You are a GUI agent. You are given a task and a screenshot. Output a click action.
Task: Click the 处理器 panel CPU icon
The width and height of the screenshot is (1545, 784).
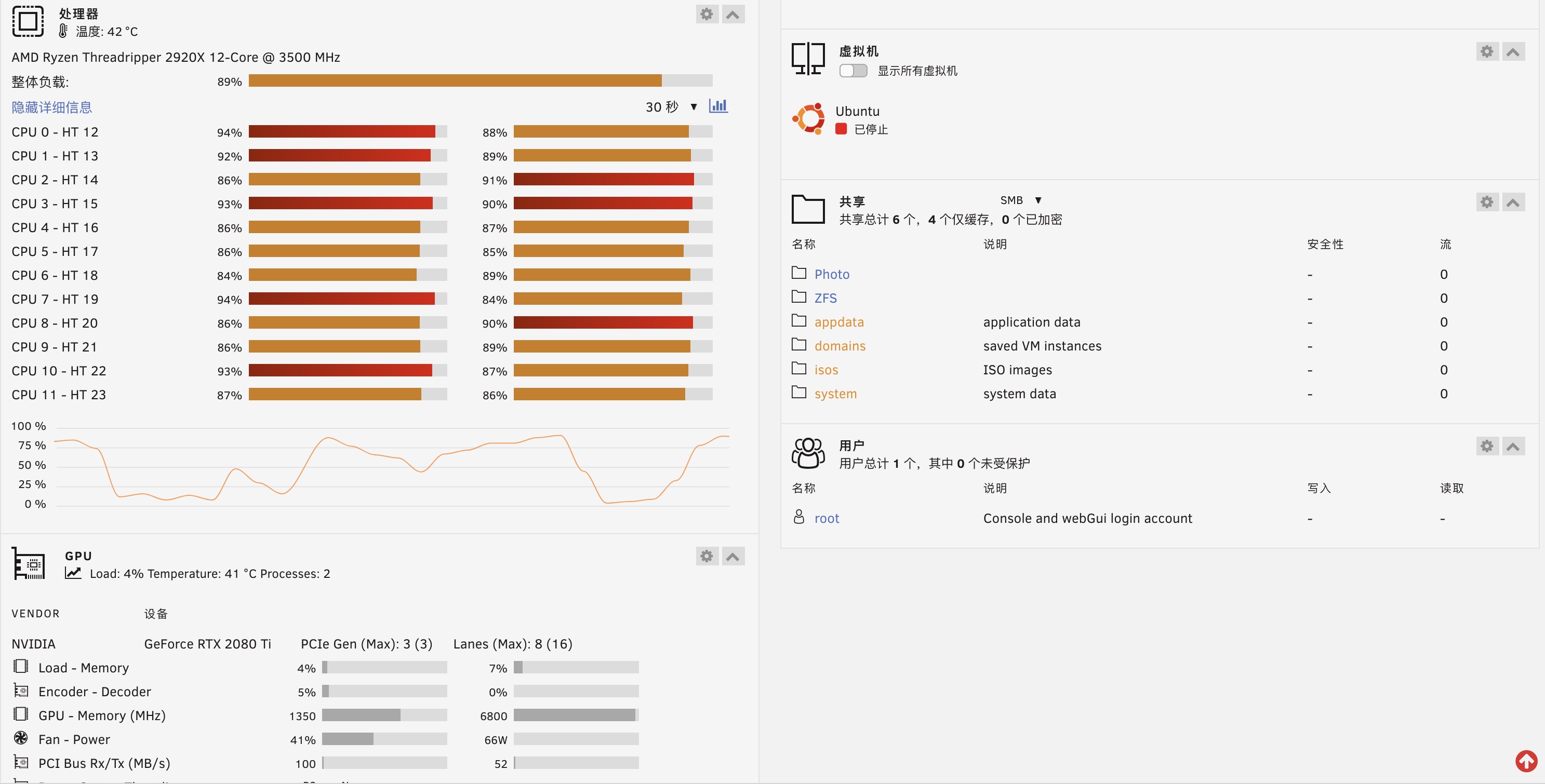(28, 21)
